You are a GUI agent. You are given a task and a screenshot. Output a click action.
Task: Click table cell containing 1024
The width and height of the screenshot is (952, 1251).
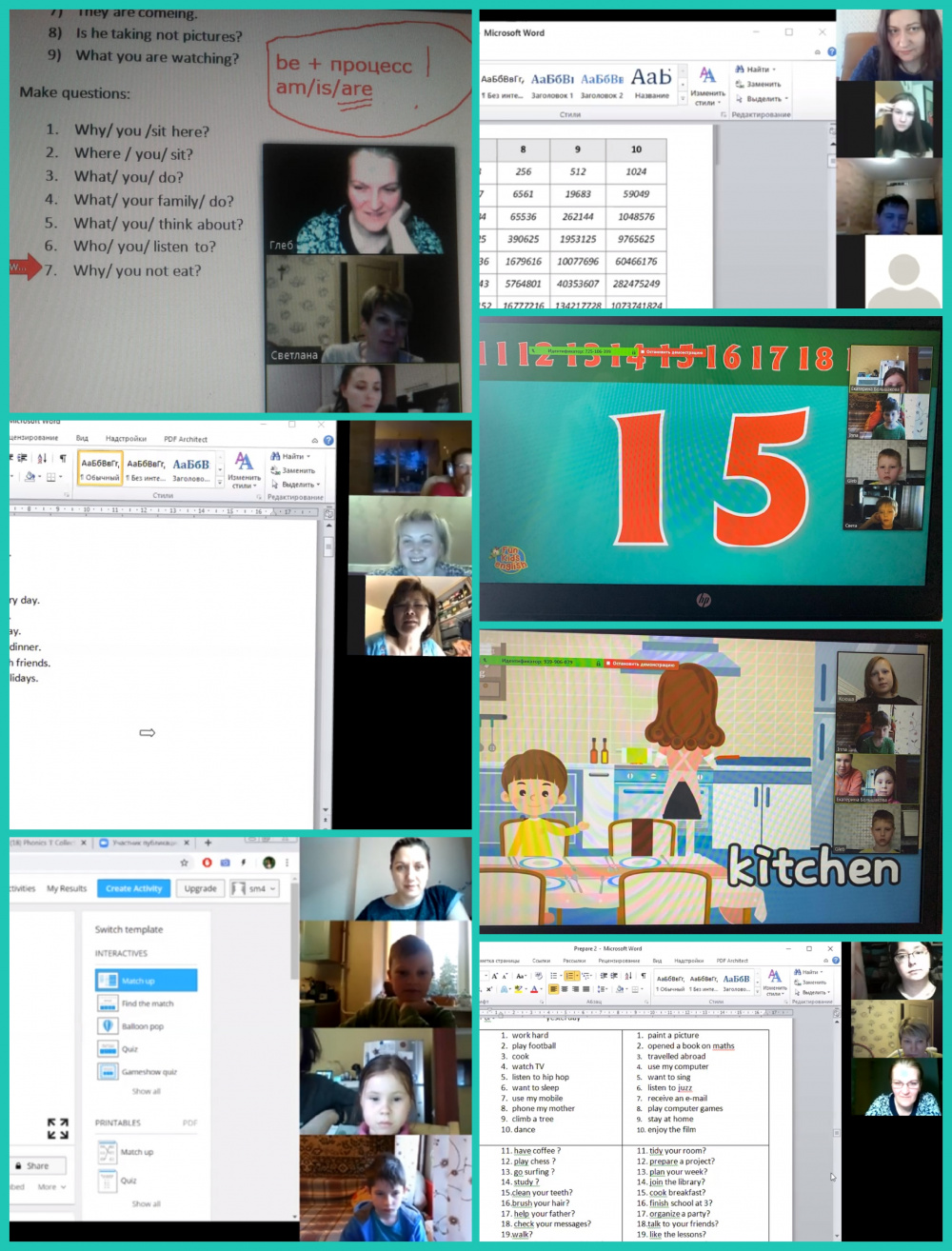tap(636, 172)
